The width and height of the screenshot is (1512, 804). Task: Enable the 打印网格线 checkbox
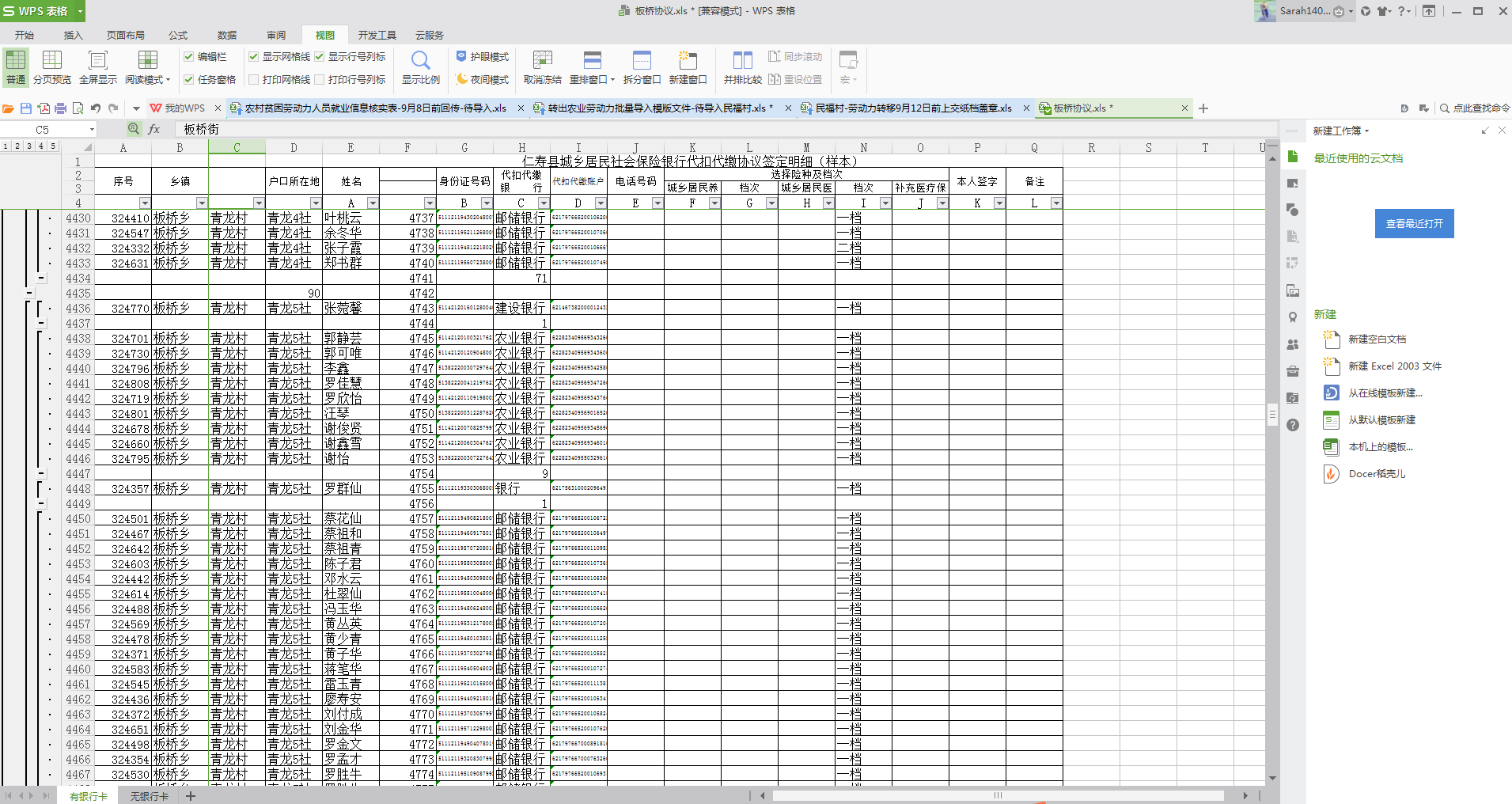coord(254,79)
